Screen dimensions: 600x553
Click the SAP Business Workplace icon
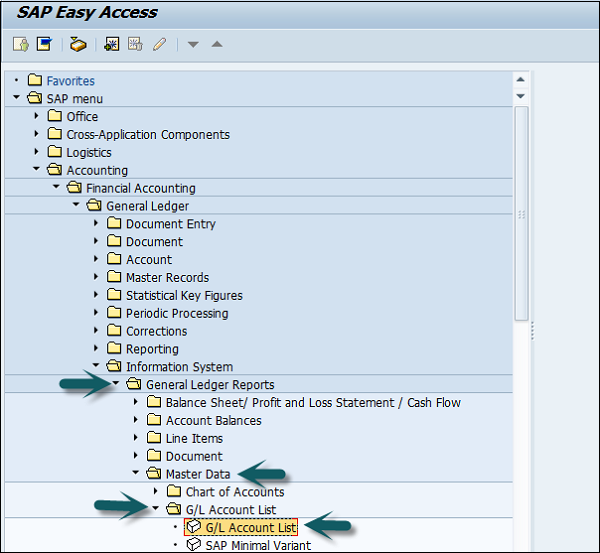(x=77, y=44)
